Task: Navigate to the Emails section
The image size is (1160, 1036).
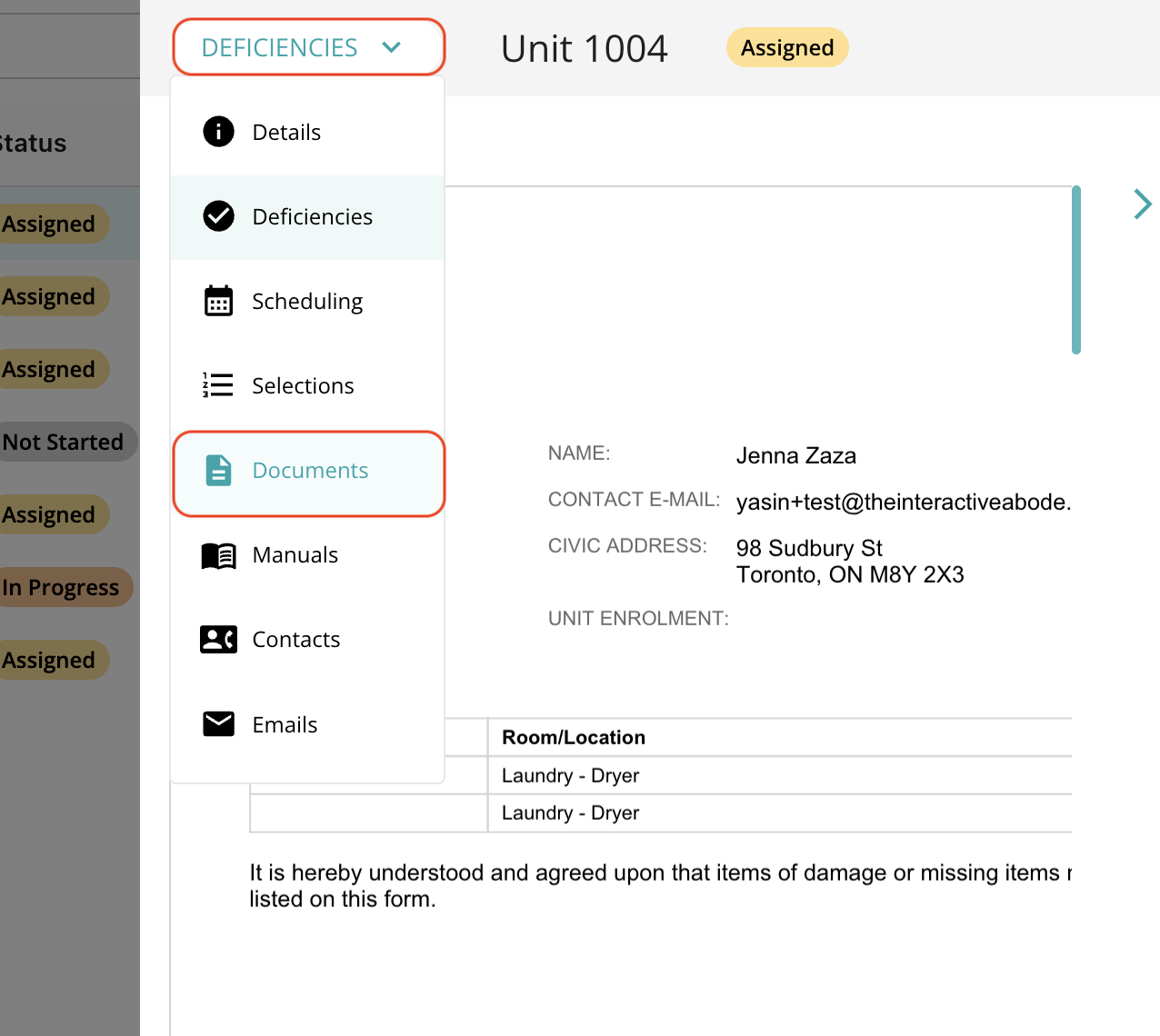Action: [x=307, y=725]
